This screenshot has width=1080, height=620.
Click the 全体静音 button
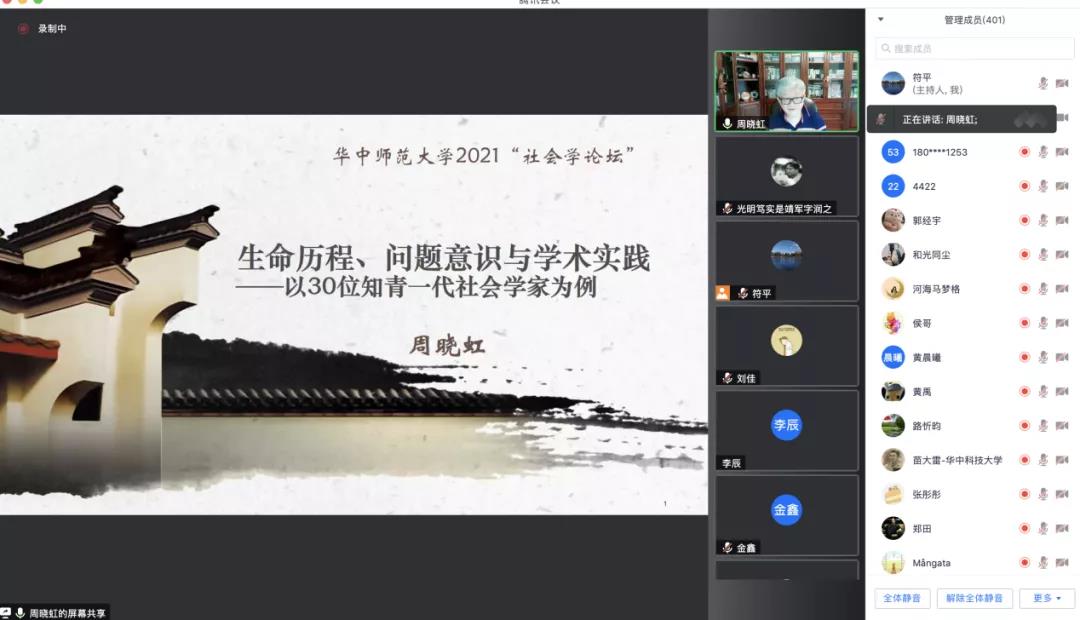(x=902, y=598)
